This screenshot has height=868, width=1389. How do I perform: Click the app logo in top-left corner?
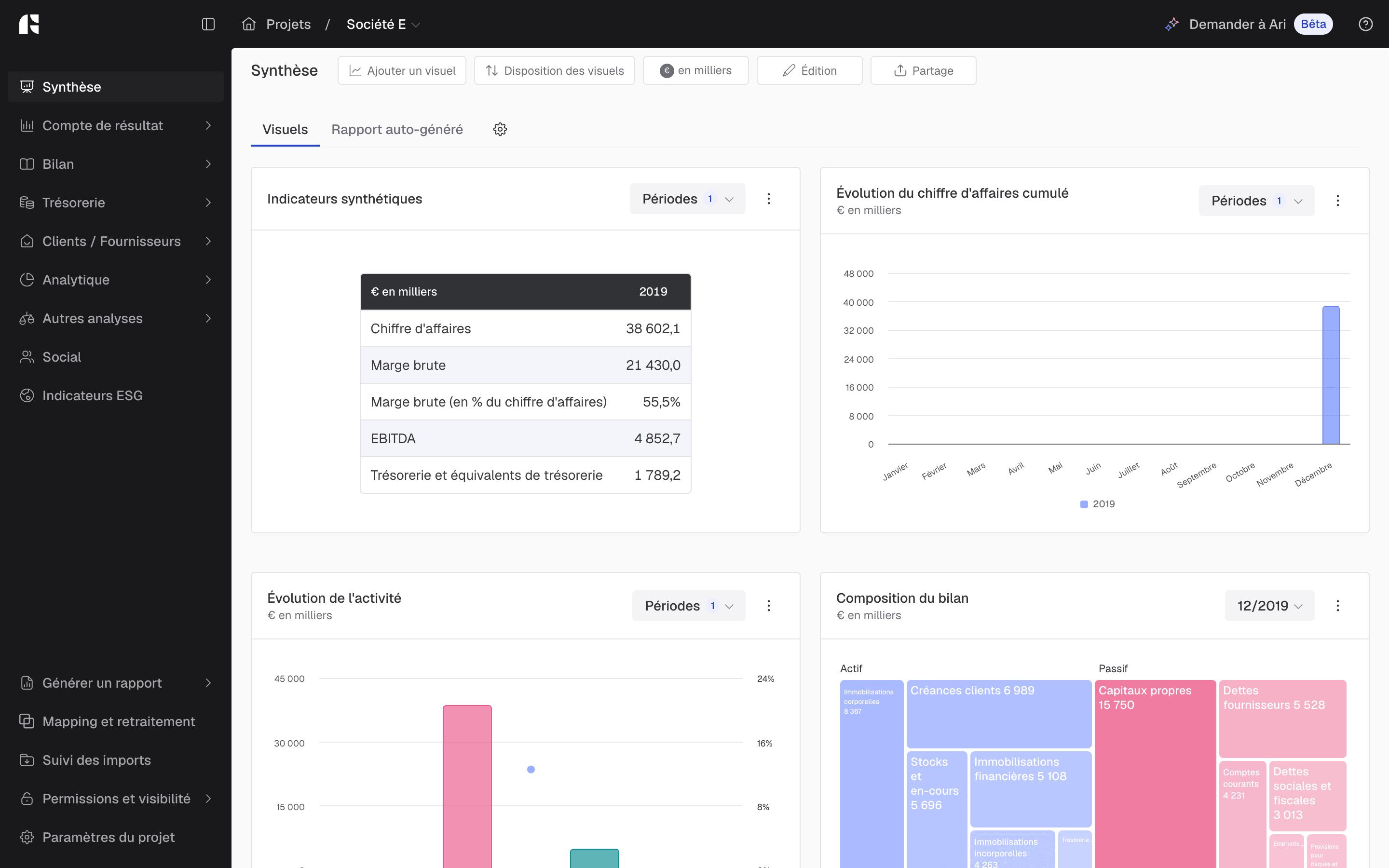[x=29, y=24]
